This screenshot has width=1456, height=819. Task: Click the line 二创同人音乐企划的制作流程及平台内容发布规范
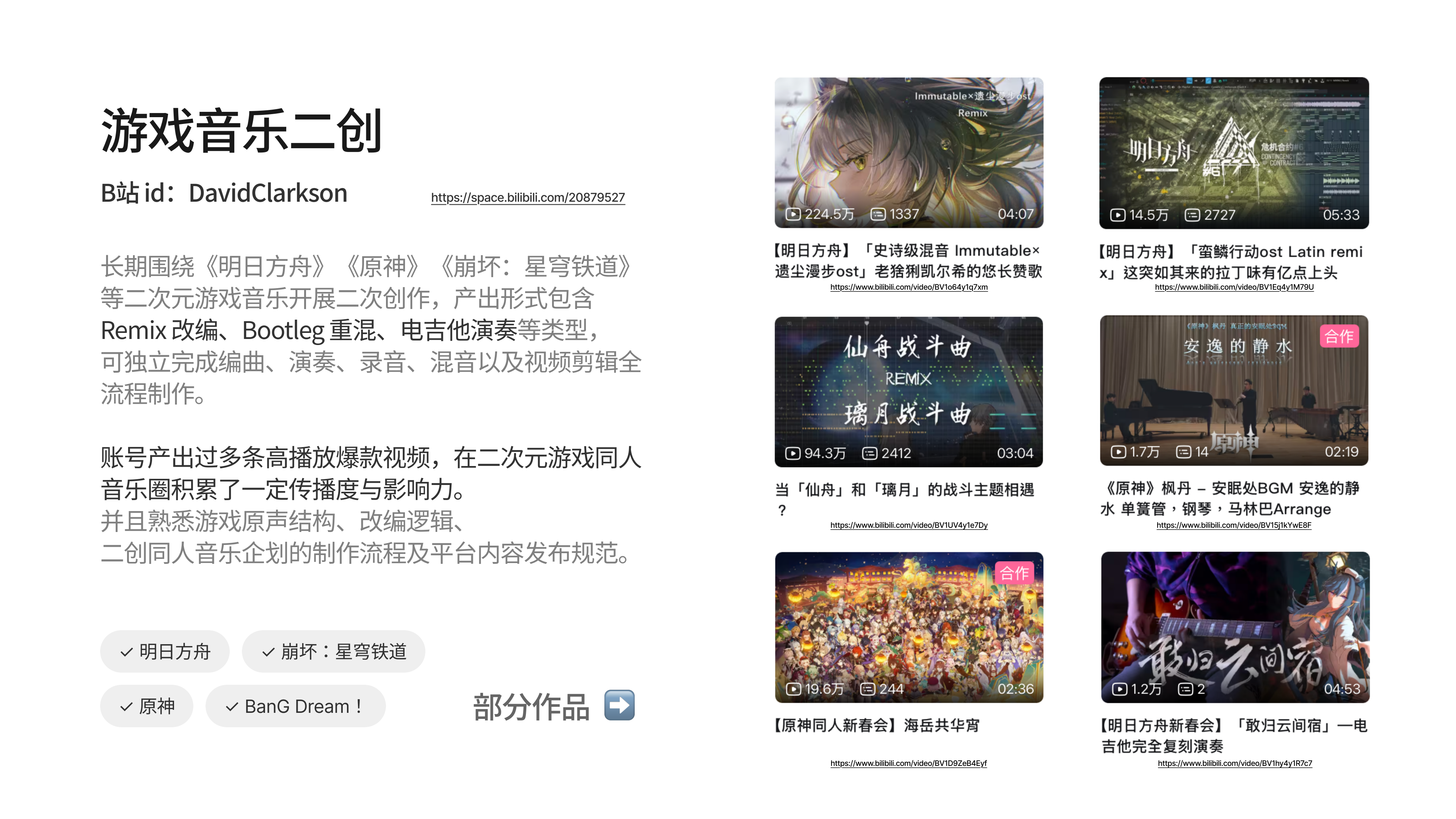[365, 553]
